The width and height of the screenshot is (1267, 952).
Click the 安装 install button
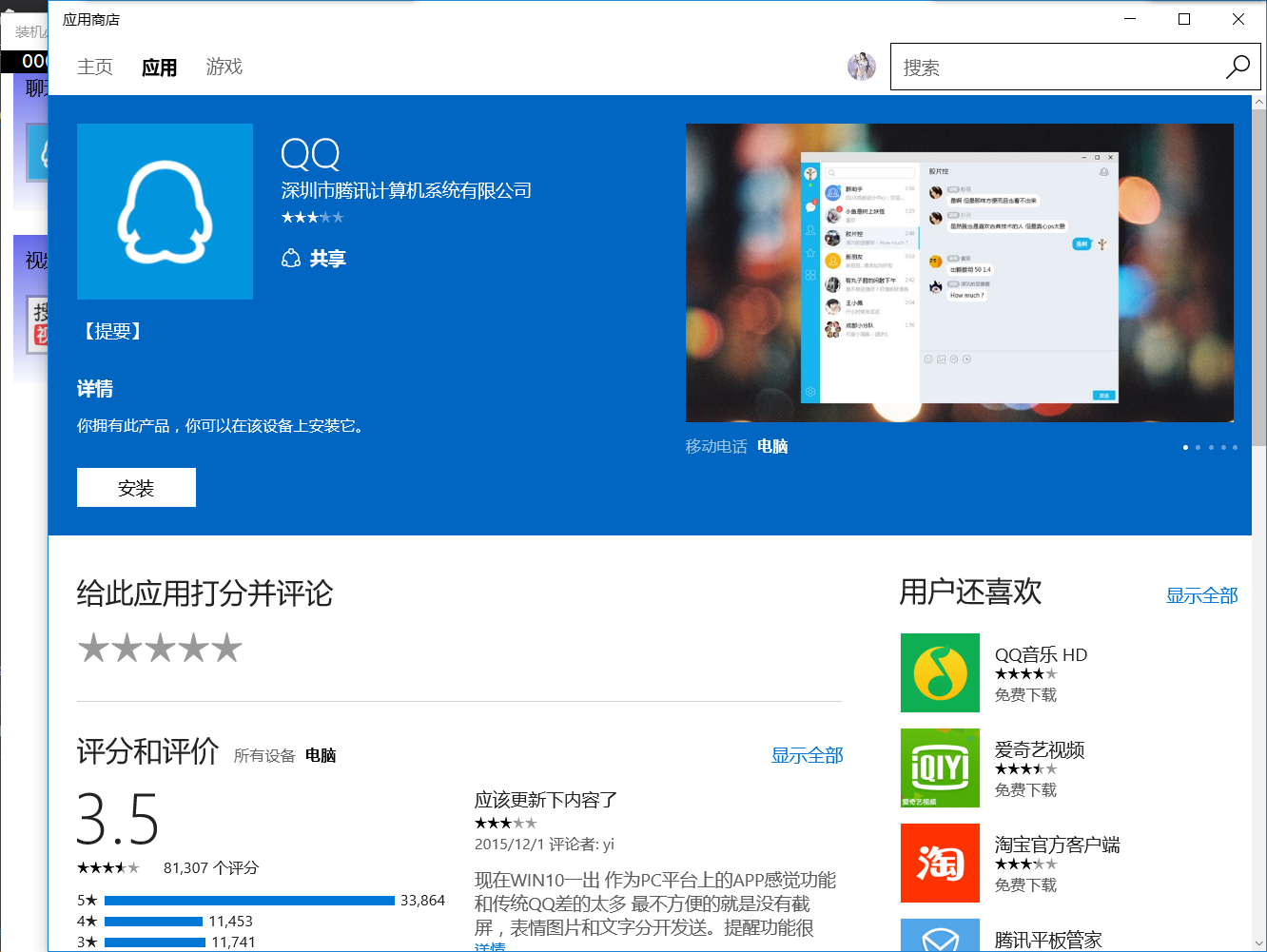[136, 487]
